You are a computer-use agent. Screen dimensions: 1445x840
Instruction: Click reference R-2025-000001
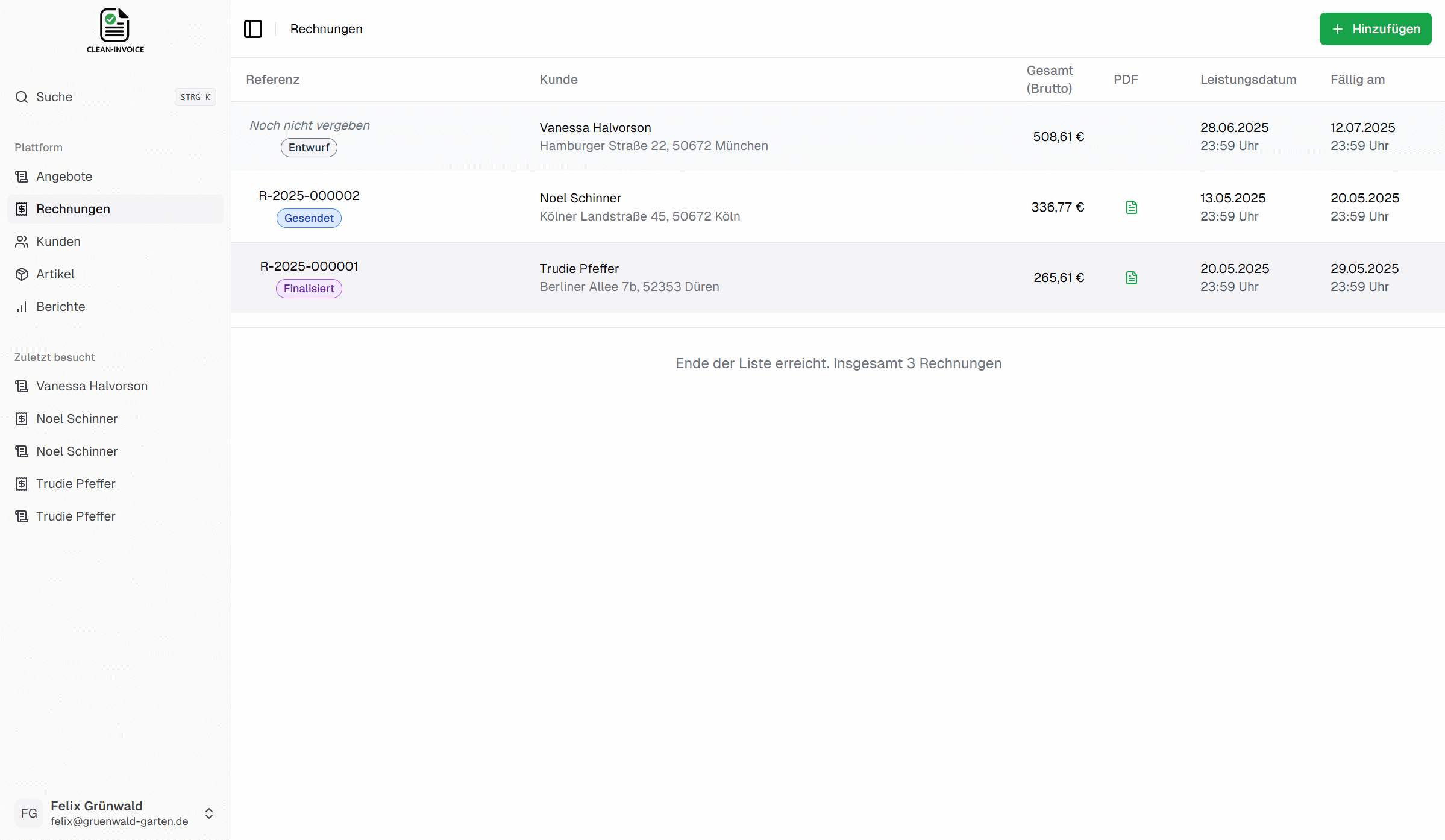coord(309,266)
